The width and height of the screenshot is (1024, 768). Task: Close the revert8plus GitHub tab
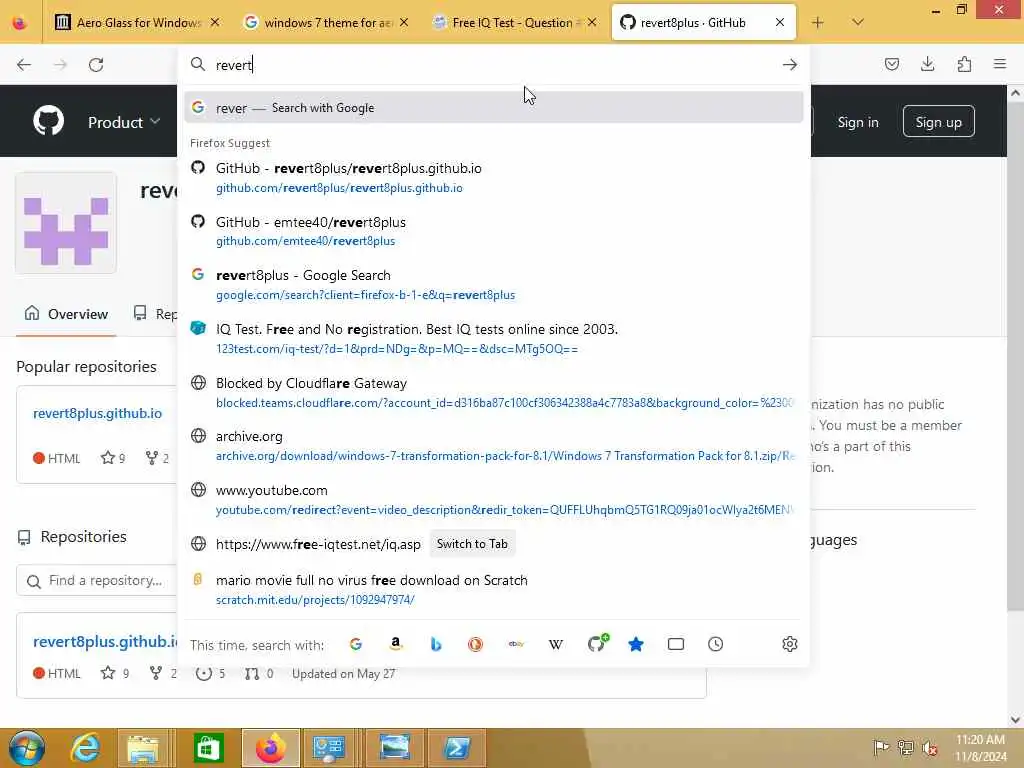pos(780,23)
